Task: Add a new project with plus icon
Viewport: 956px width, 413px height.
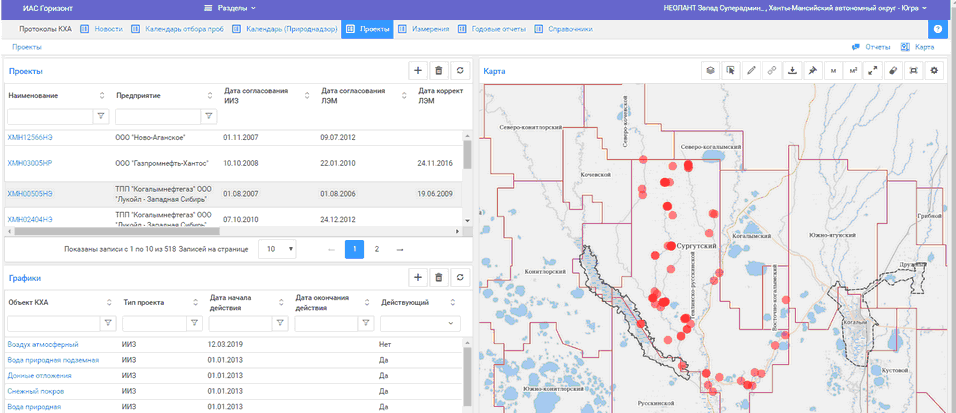Action: pyautogui.click(x=417, y=70)
